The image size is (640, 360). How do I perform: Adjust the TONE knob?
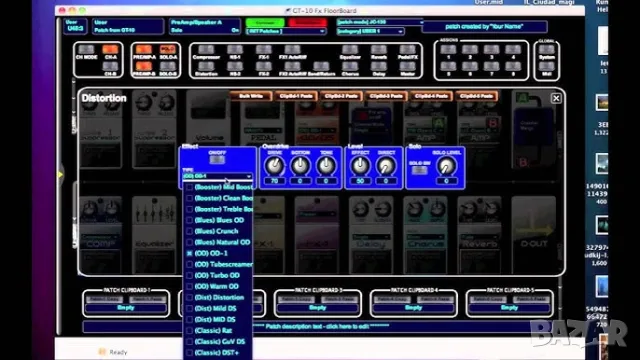tap(326, 166)
